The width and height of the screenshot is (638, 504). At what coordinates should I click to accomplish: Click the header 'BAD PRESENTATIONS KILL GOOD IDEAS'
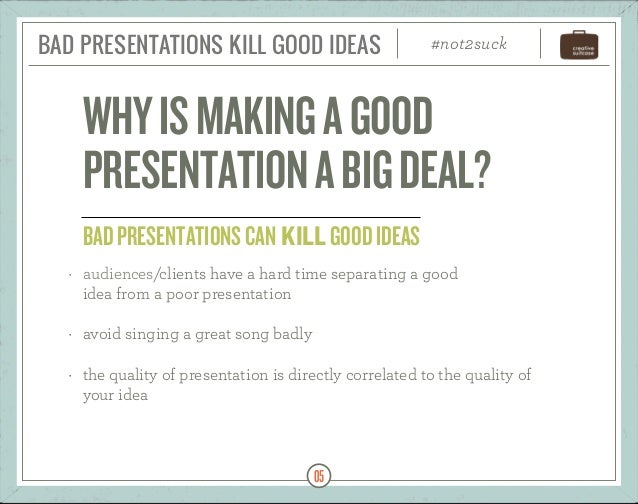[x=209, y=44]
